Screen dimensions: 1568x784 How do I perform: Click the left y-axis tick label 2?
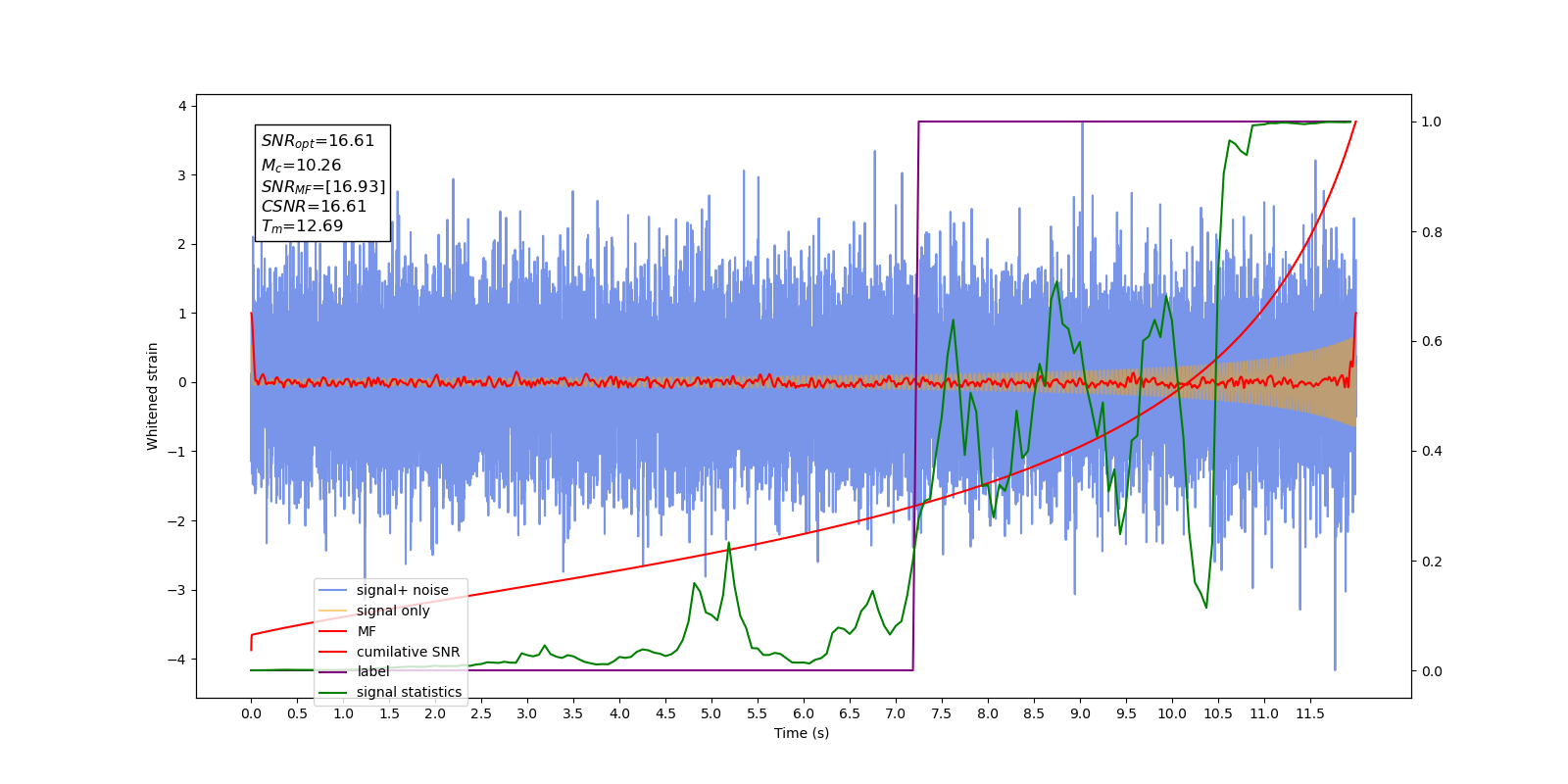[182, 244]
